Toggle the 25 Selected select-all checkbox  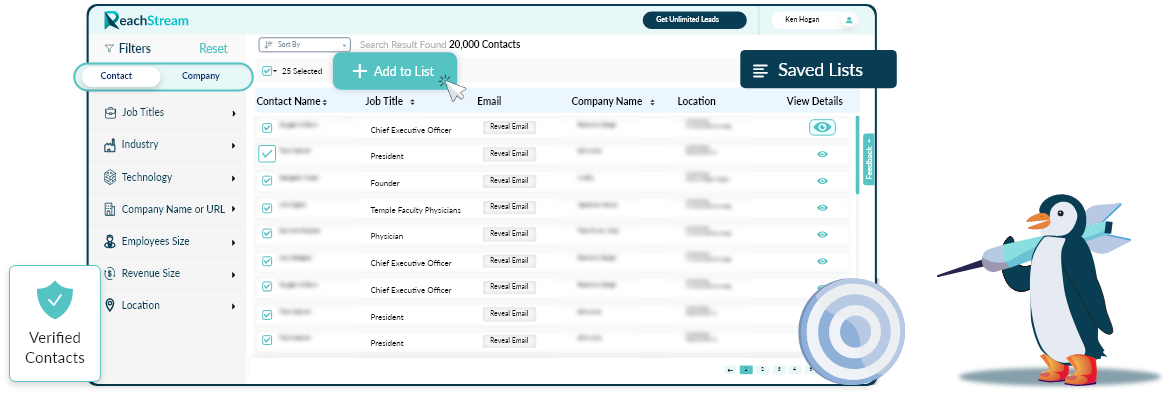click(267, 71)
